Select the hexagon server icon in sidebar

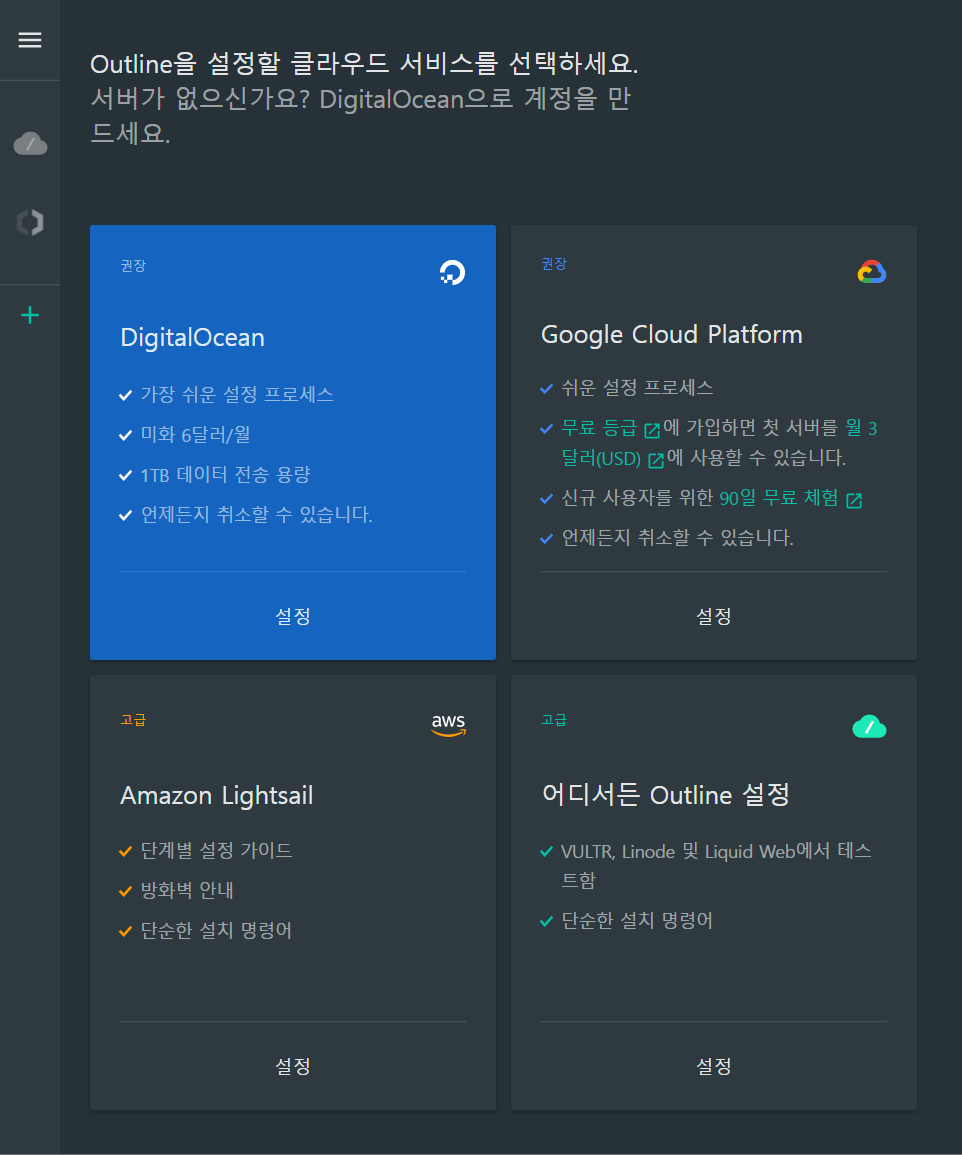[30, 222]
